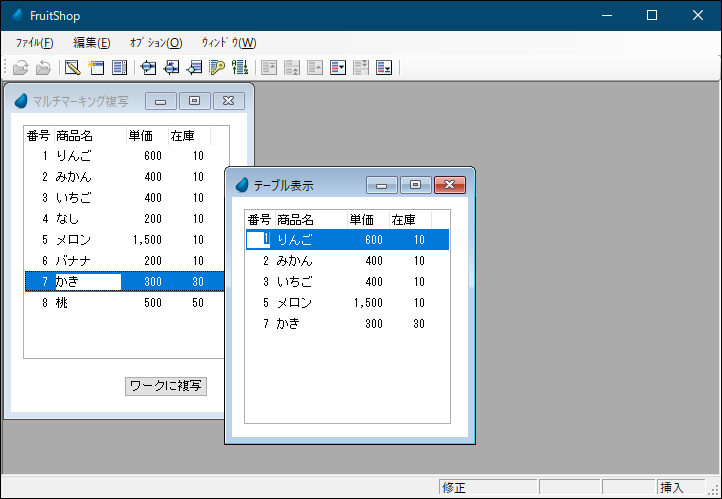722x499 pixels.
Task: Open the オプション(O) menu
Action: coord(155,43)
